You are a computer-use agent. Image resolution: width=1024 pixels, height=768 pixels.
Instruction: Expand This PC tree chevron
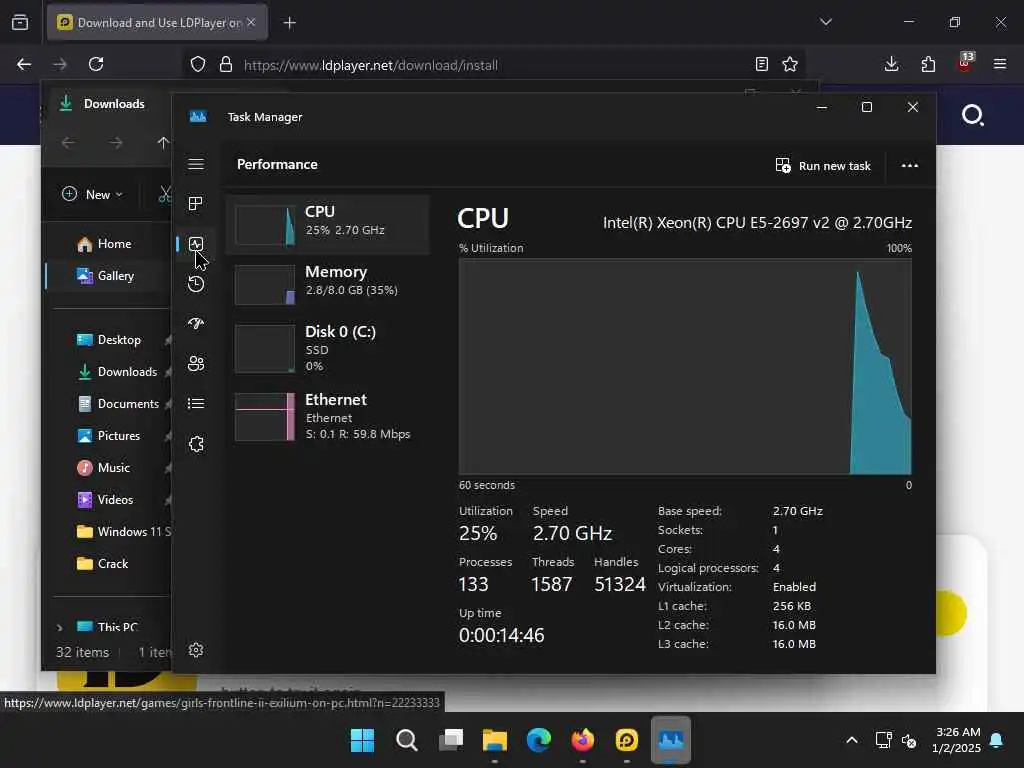click(59, 628)
